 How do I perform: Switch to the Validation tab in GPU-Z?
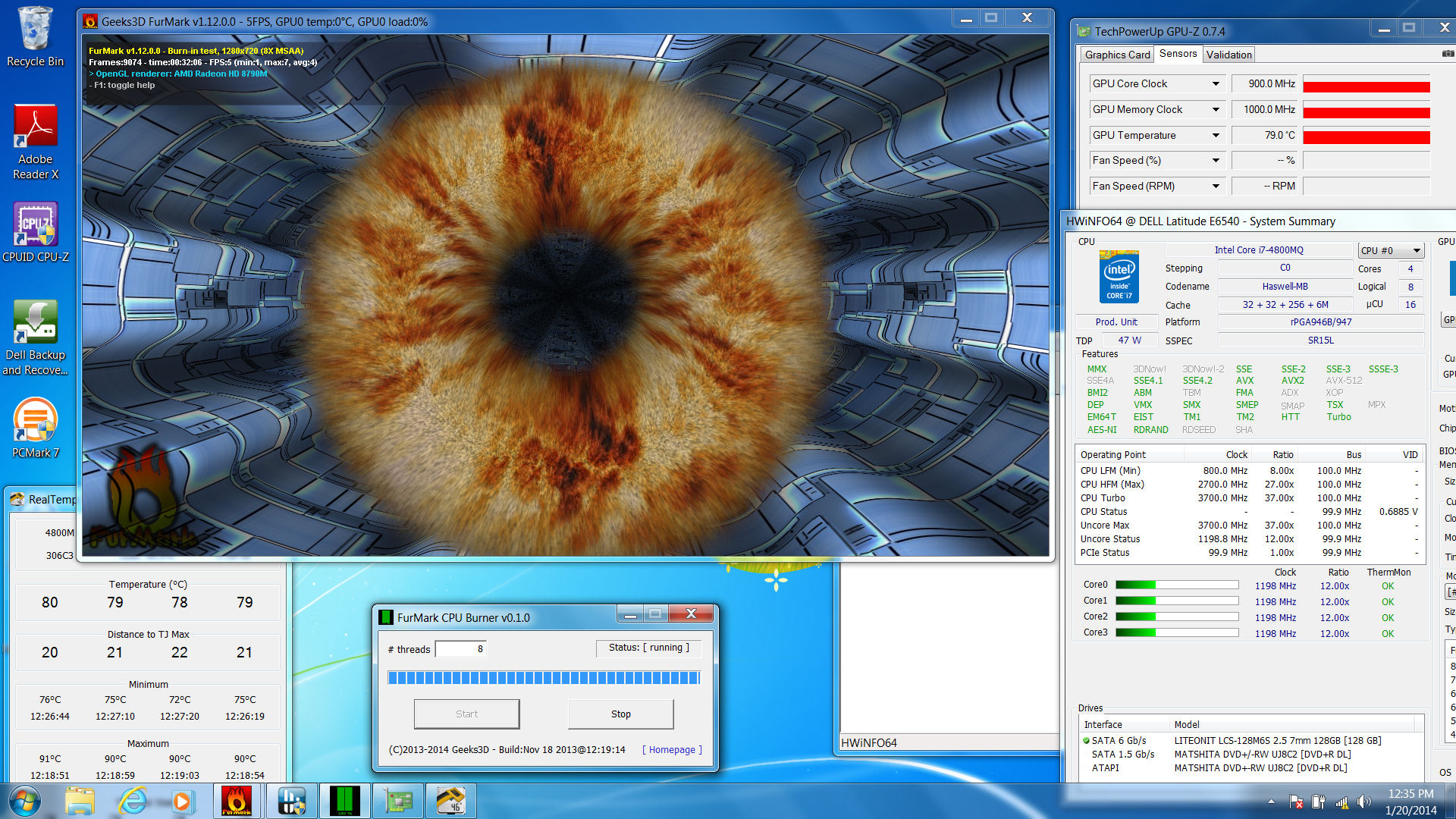pos(1228,55)
